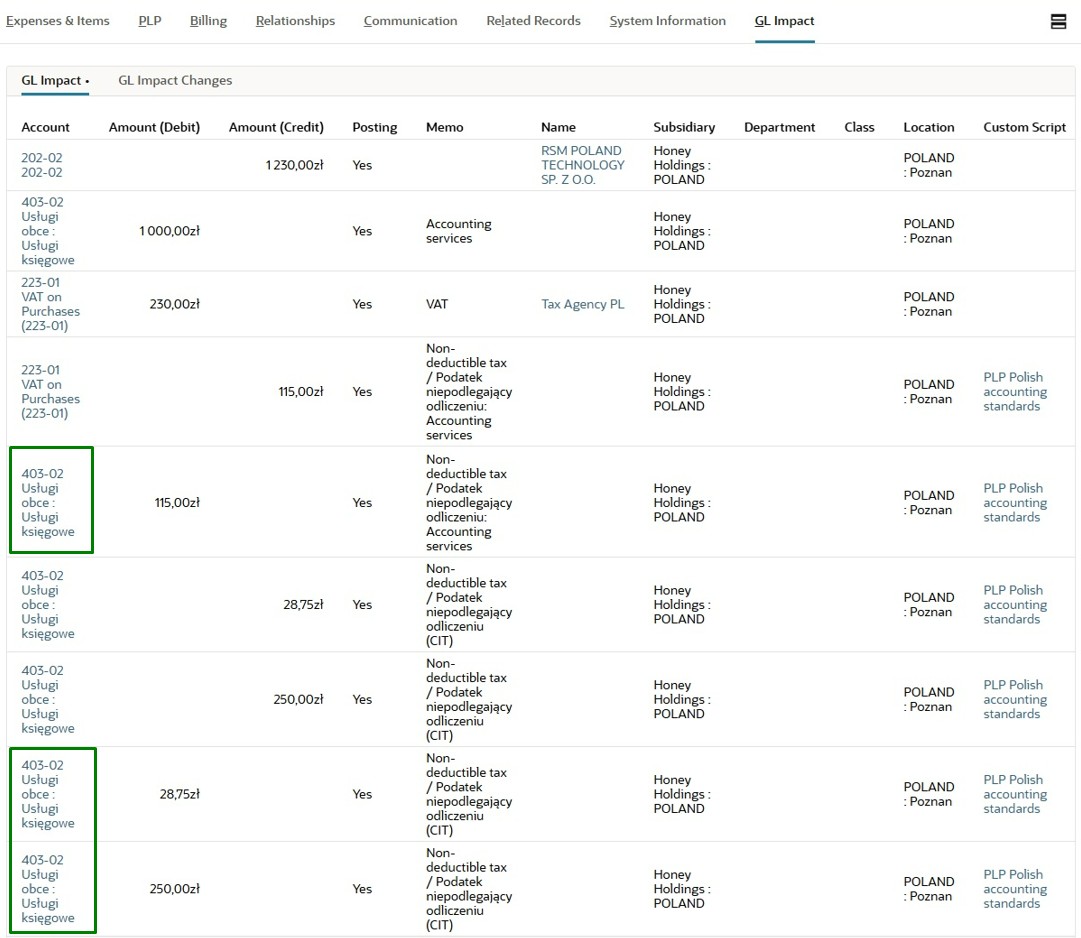
Task: Switch to GL Impact Changes subtab
Action: click(175, 81)
